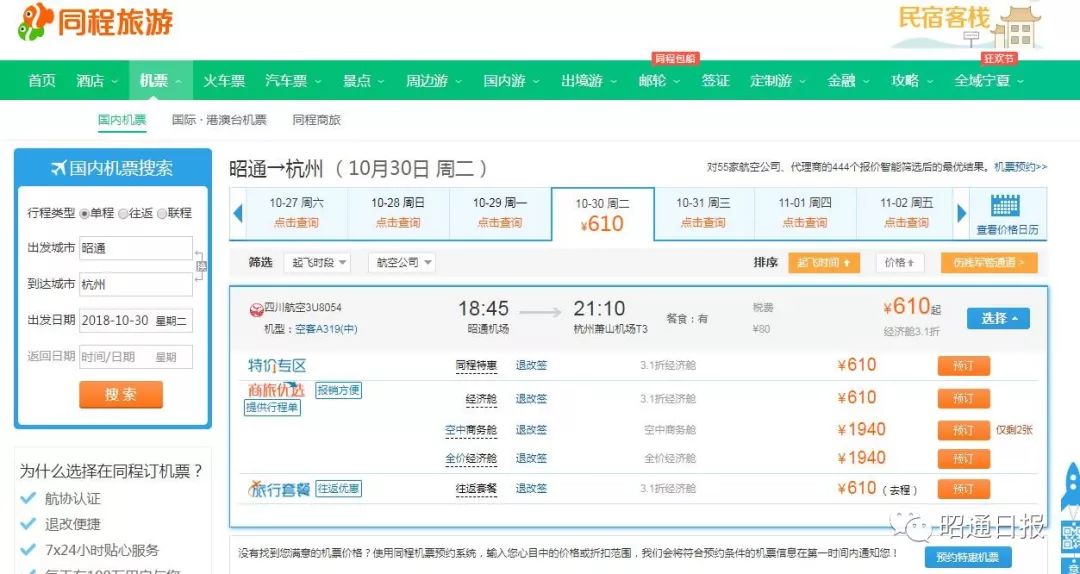Image resolution: width=1080 pixels, height=574 pixels.
Task: Sort by 价格
Action: (900, 263)
